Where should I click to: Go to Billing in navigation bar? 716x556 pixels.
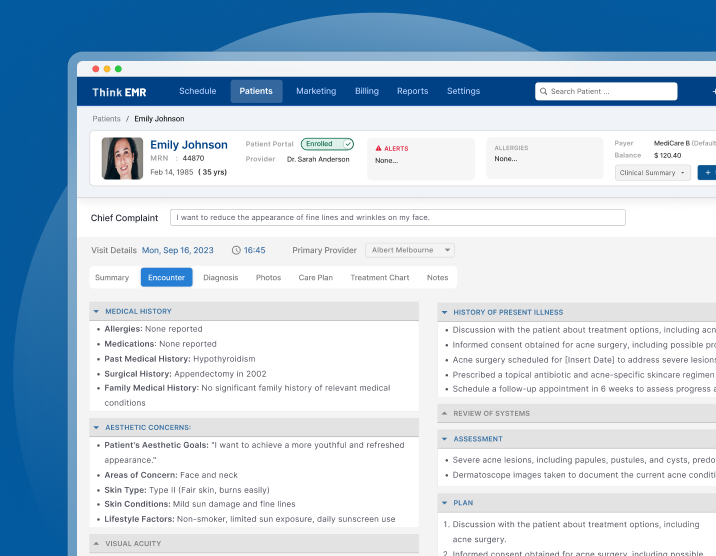pyautogui.click(x=367, y=91)
